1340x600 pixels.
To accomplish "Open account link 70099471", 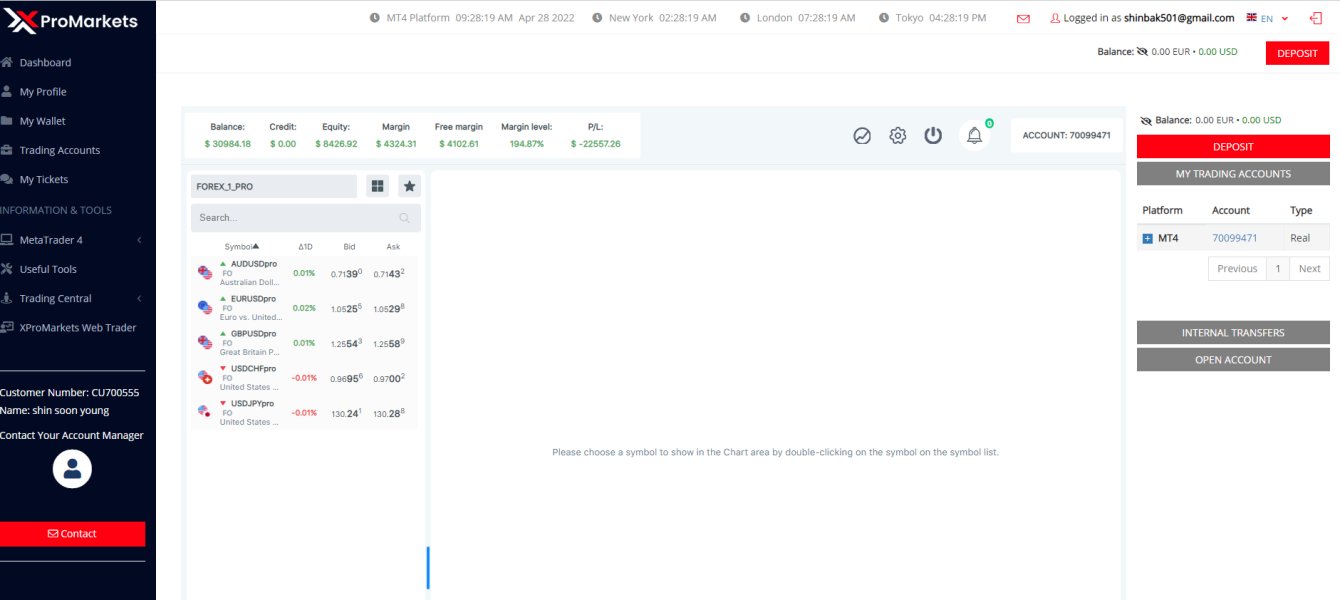I will pyautogui.click(x=1234, y=238).
